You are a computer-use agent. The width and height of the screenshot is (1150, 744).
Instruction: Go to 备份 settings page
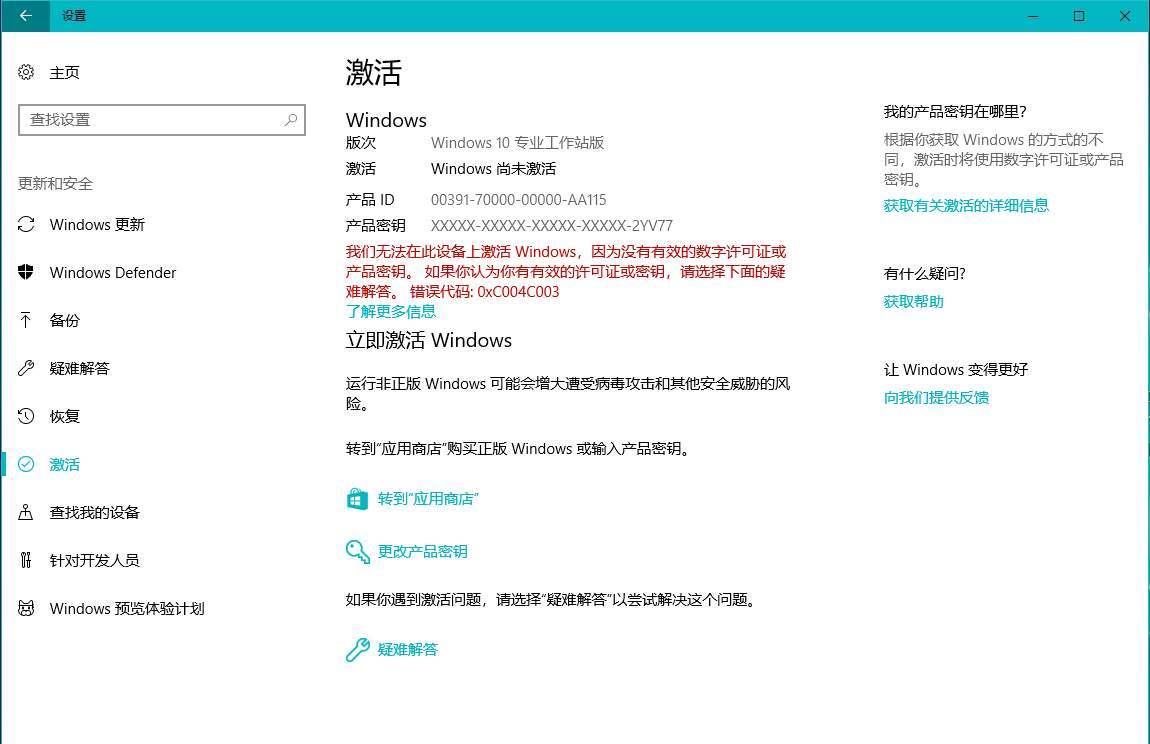point(65,321)
